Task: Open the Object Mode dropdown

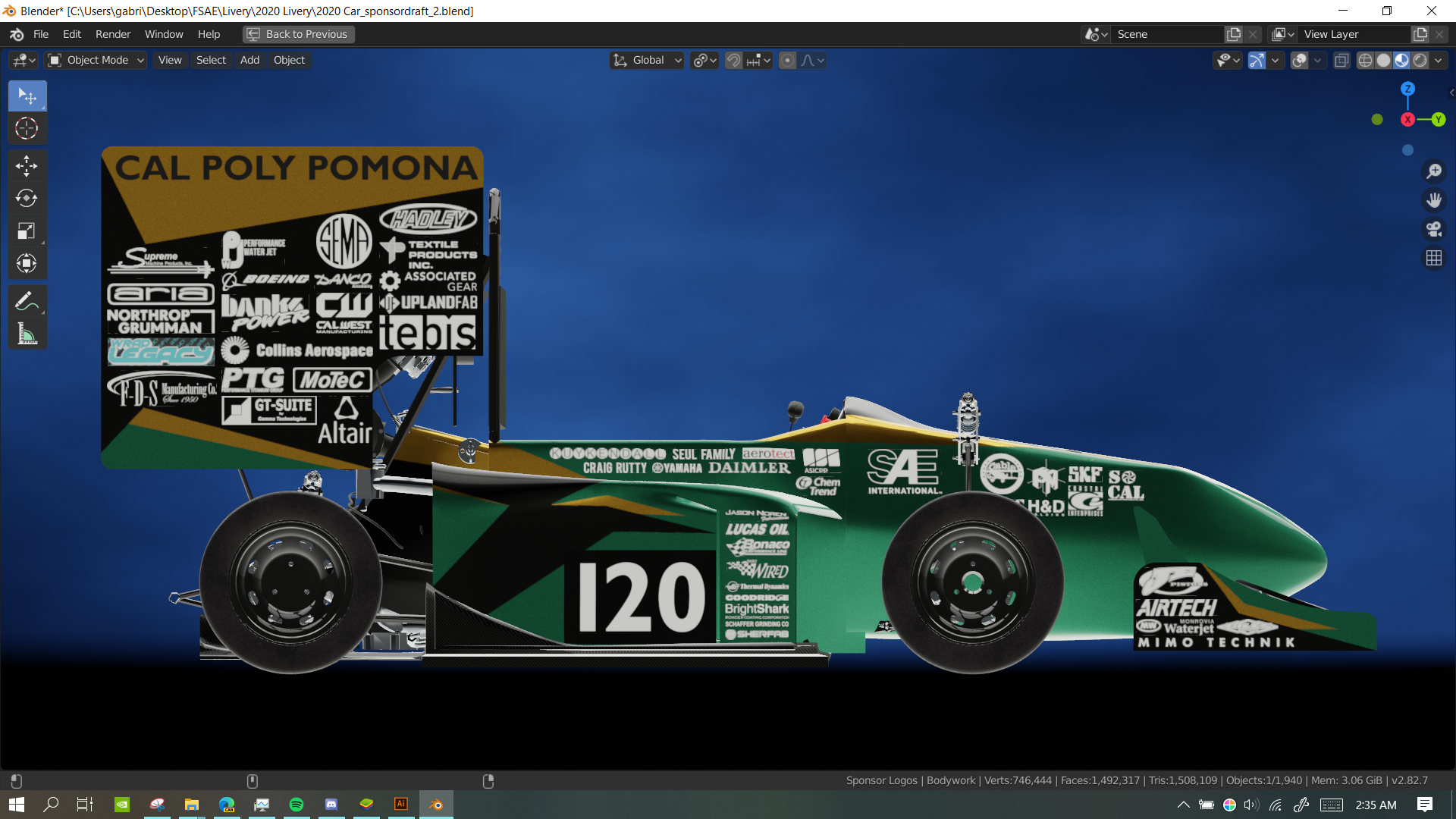Action: (x=96, y=61)
